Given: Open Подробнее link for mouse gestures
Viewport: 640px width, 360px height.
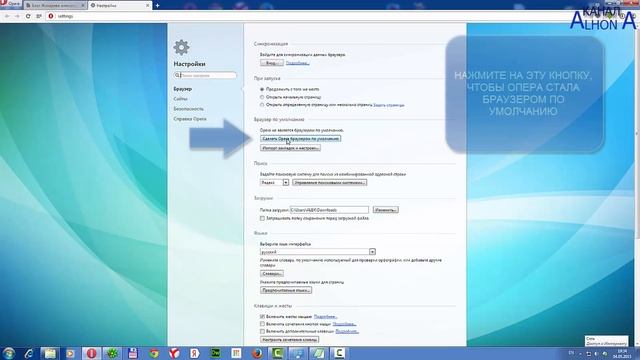Looking at the screenshot, I should [325, 316].
